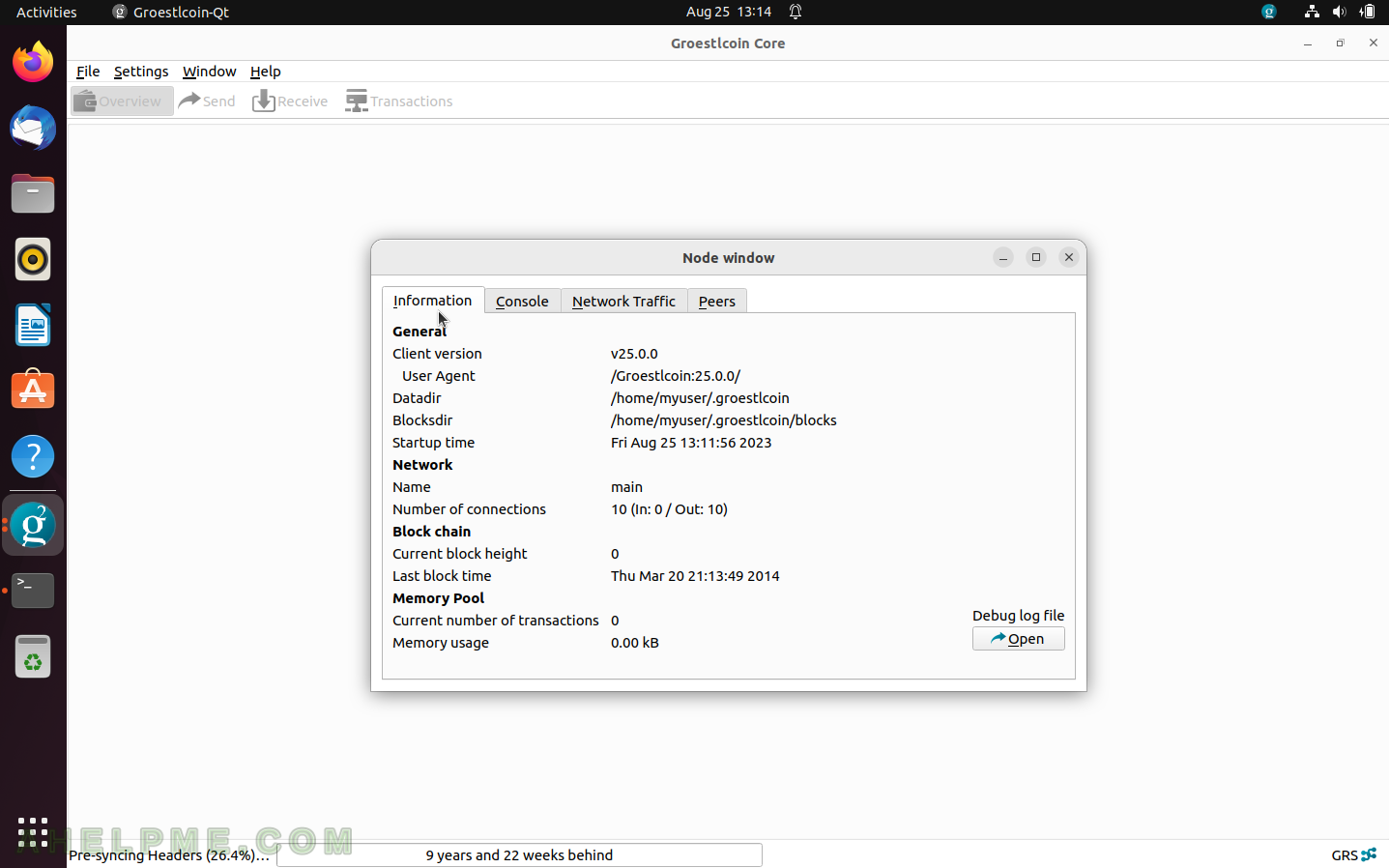Open the Settings menu
This screenshot has width=1389, height=868.
(141, 72)
